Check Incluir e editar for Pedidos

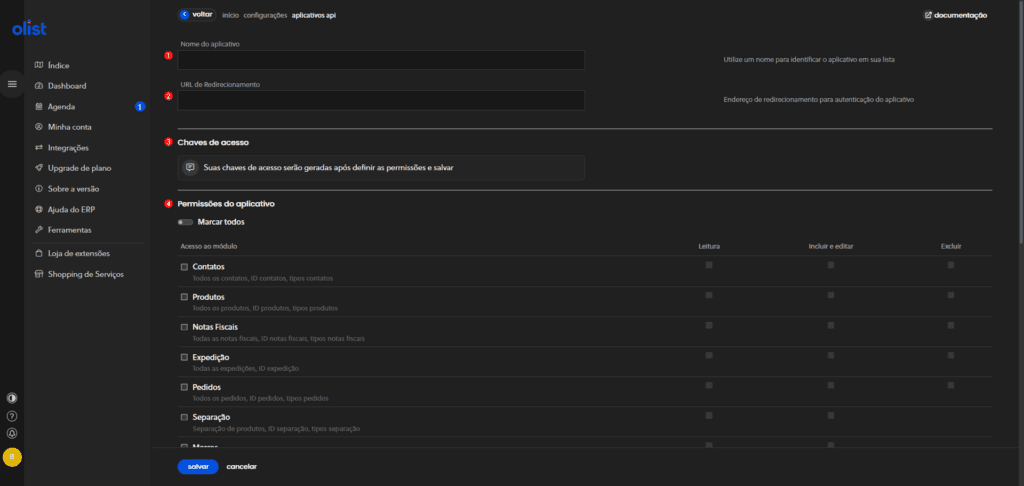[830, 385]
